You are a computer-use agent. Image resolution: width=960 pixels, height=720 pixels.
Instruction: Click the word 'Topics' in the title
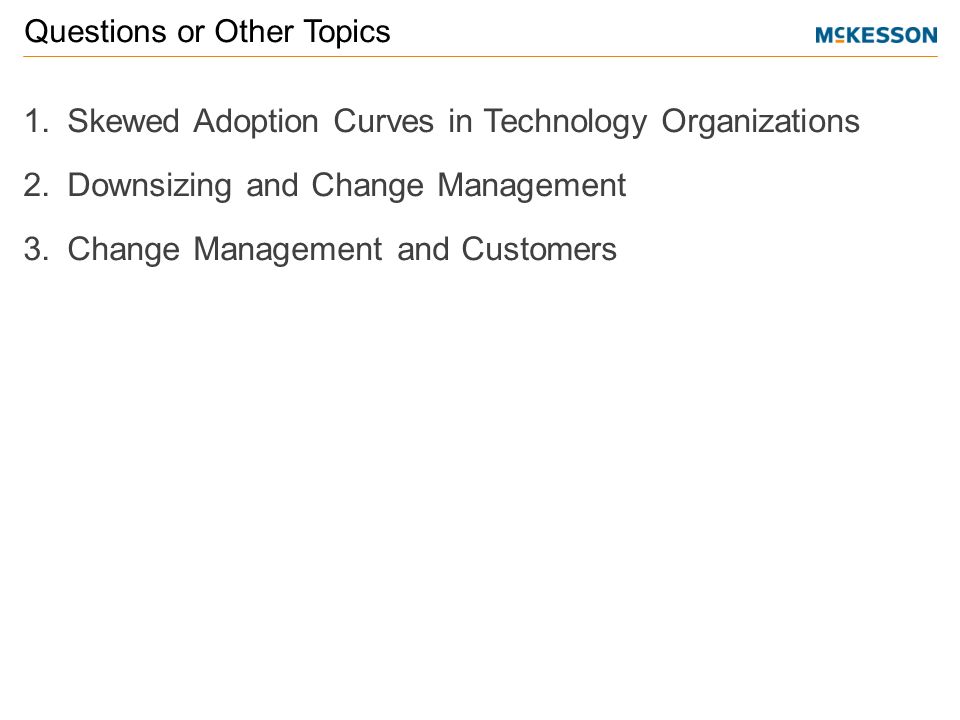point(347,32)
